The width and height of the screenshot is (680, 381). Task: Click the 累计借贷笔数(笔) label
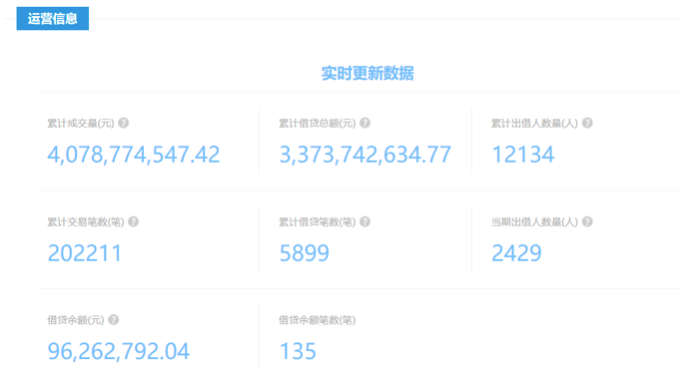pyautogui.click(x=317, y=222)
